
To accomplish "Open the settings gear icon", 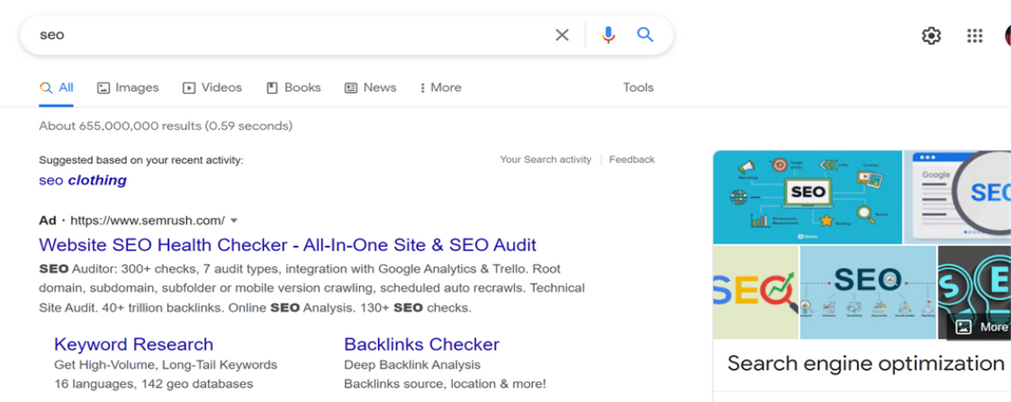I will (931, 36).
